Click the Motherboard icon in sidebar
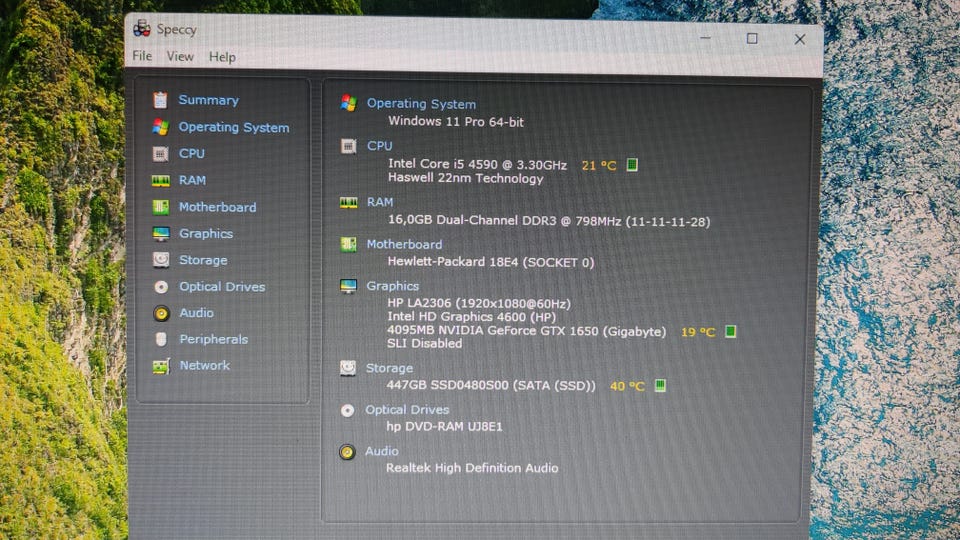 point(160,207)
